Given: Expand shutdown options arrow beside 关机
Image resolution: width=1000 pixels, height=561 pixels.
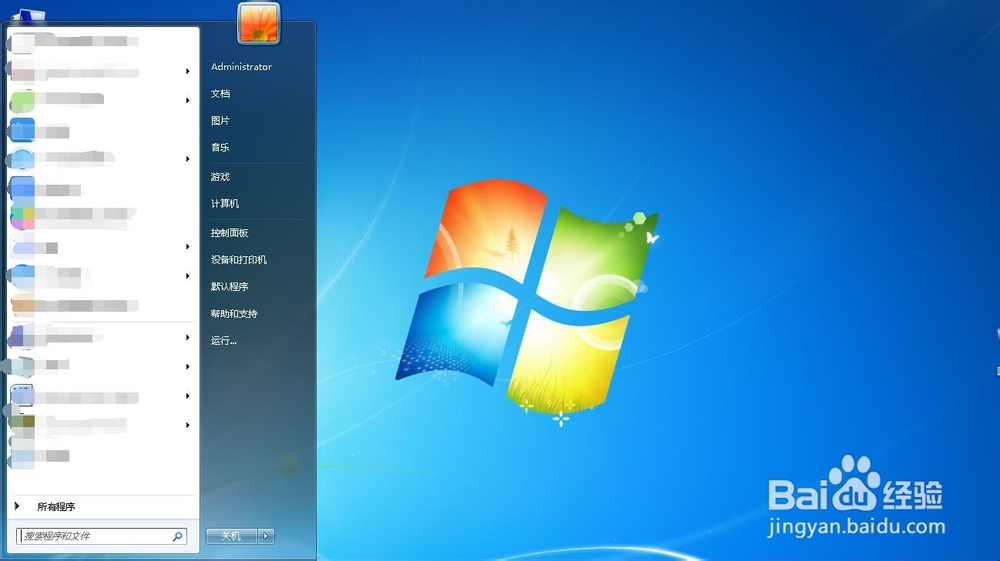Looking at the screenshot, I should (266, 536).
